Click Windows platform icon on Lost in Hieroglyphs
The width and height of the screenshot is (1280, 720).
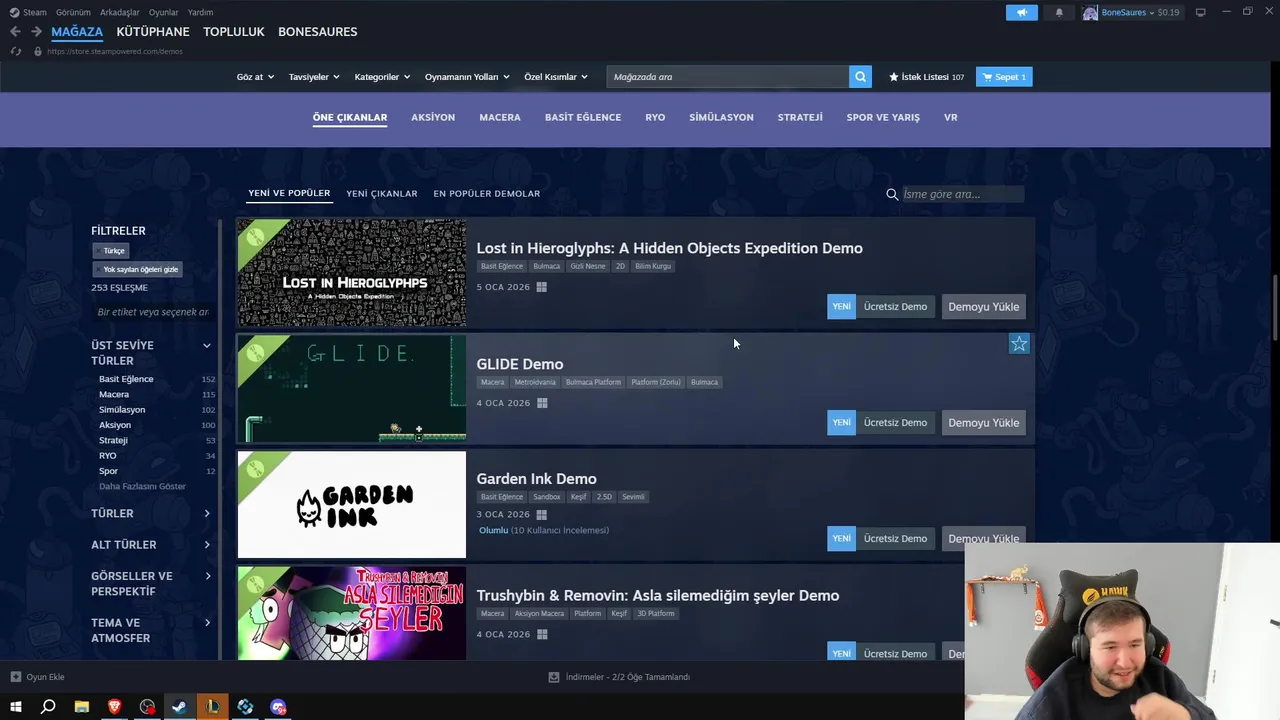(x=542, y=287)
